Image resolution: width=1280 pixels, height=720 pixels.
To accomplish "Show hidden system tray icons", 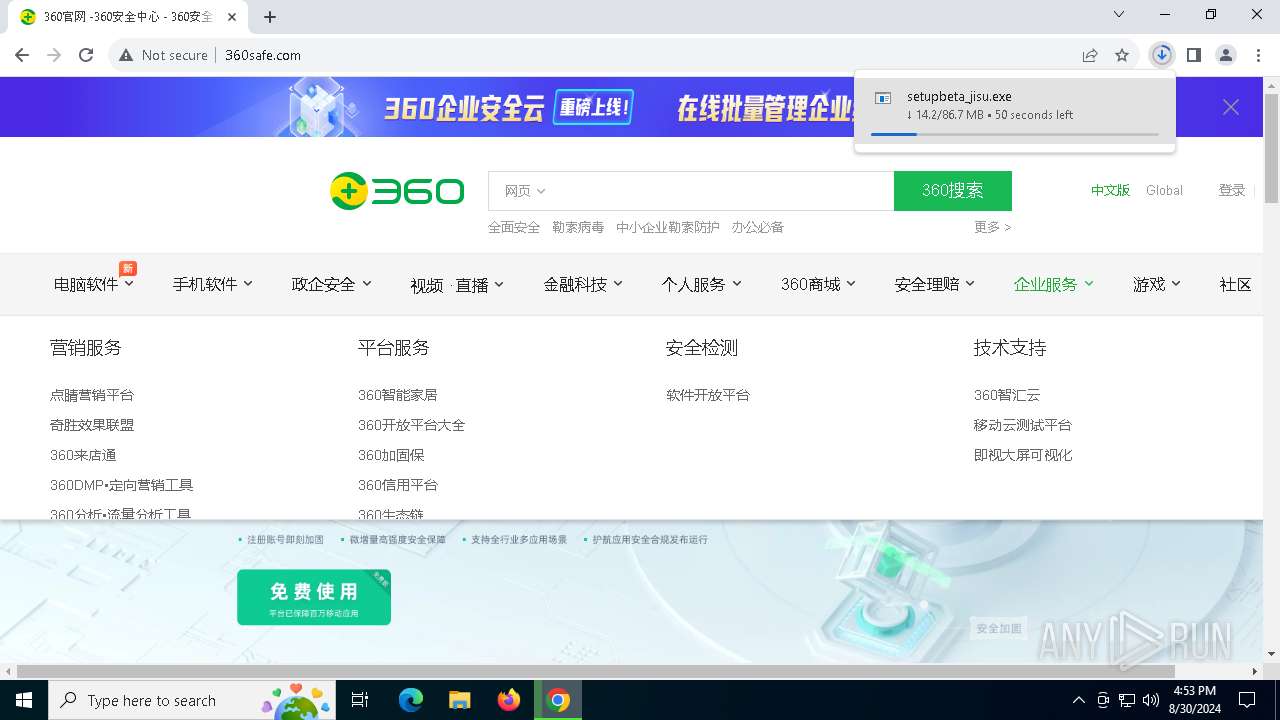I will (x=1078, y=700).
